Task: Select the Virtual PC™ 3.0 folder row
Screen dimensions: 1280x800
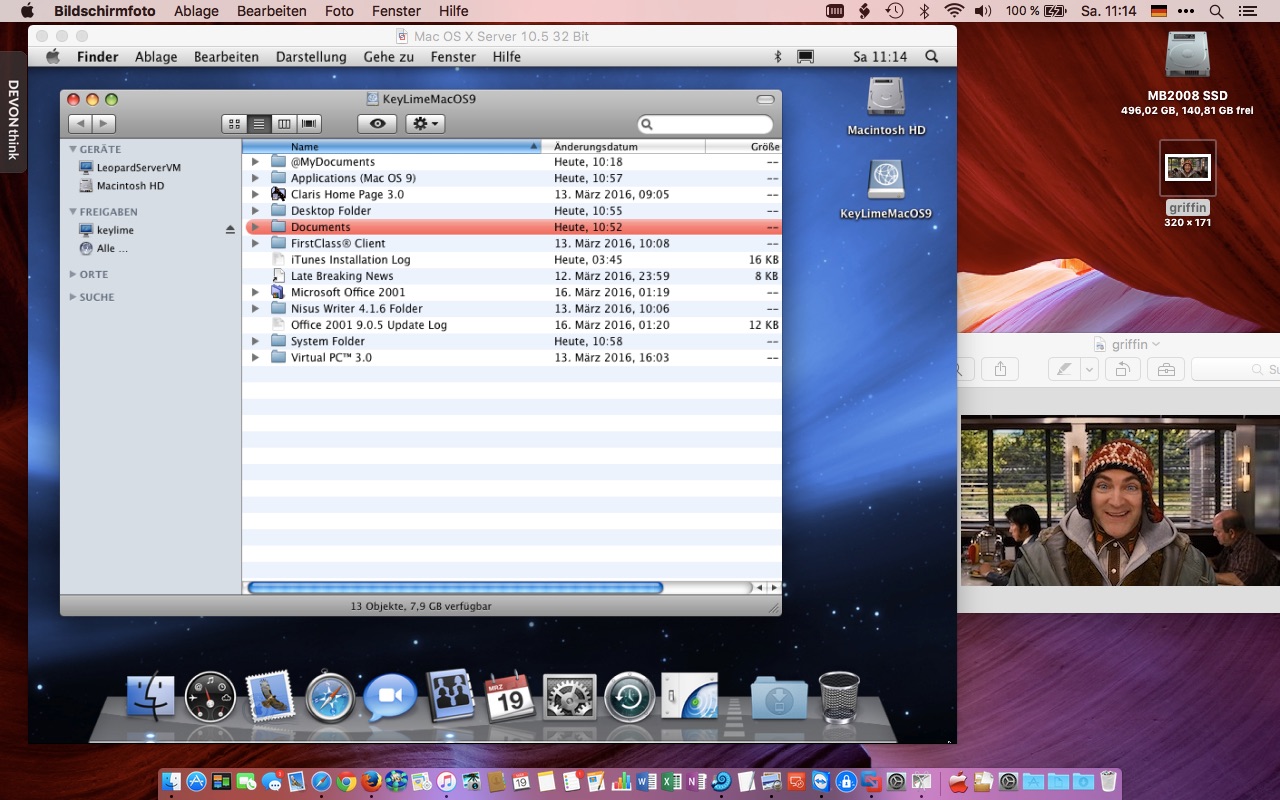Action: [512, 357]
